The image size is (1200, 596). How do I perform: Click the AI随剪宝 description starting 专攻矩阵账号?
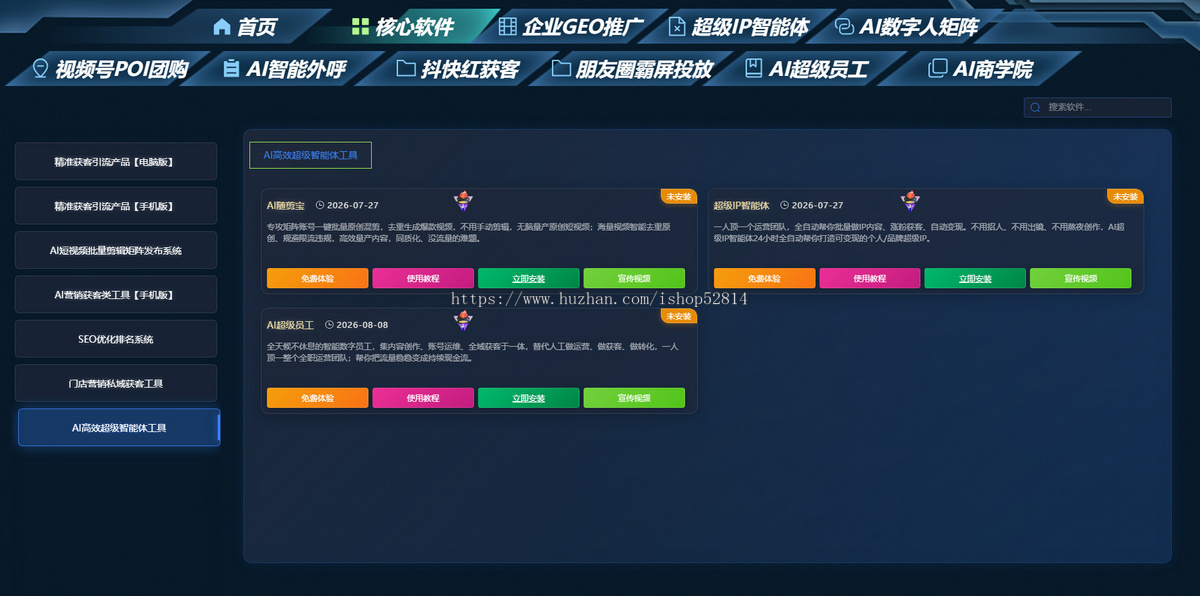pos(468,232)
